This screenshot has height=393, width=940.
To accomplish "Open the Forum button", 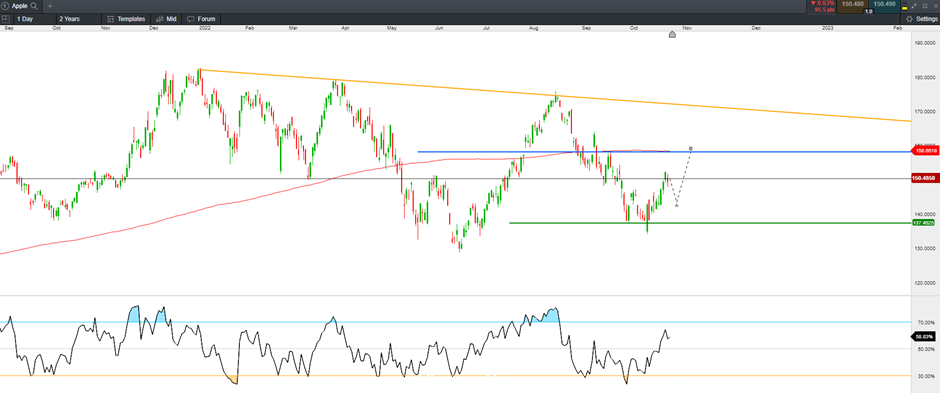I will click(x=201, y=19).
